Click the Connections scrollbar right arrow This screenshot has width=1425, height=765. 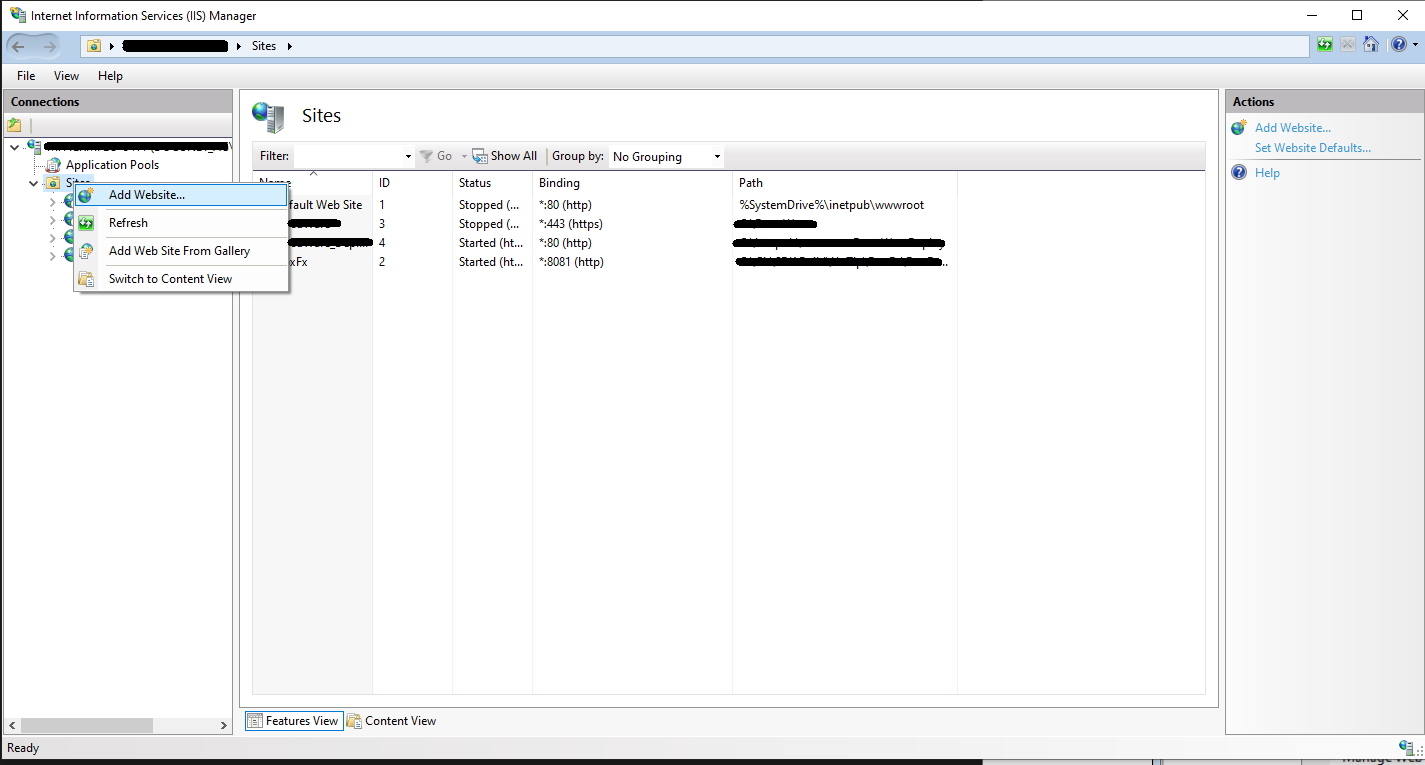[225, 725]
